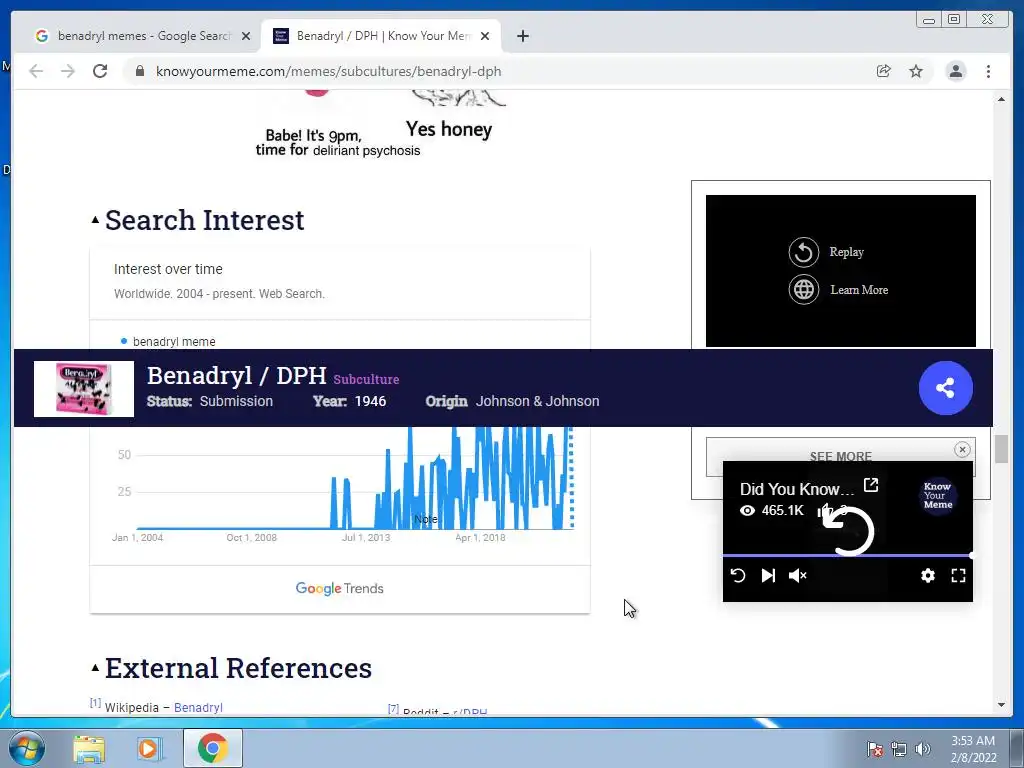This screenshot has height=768, width=1024.
Task: Close the floating video player
Action: (x=961, y=449)
